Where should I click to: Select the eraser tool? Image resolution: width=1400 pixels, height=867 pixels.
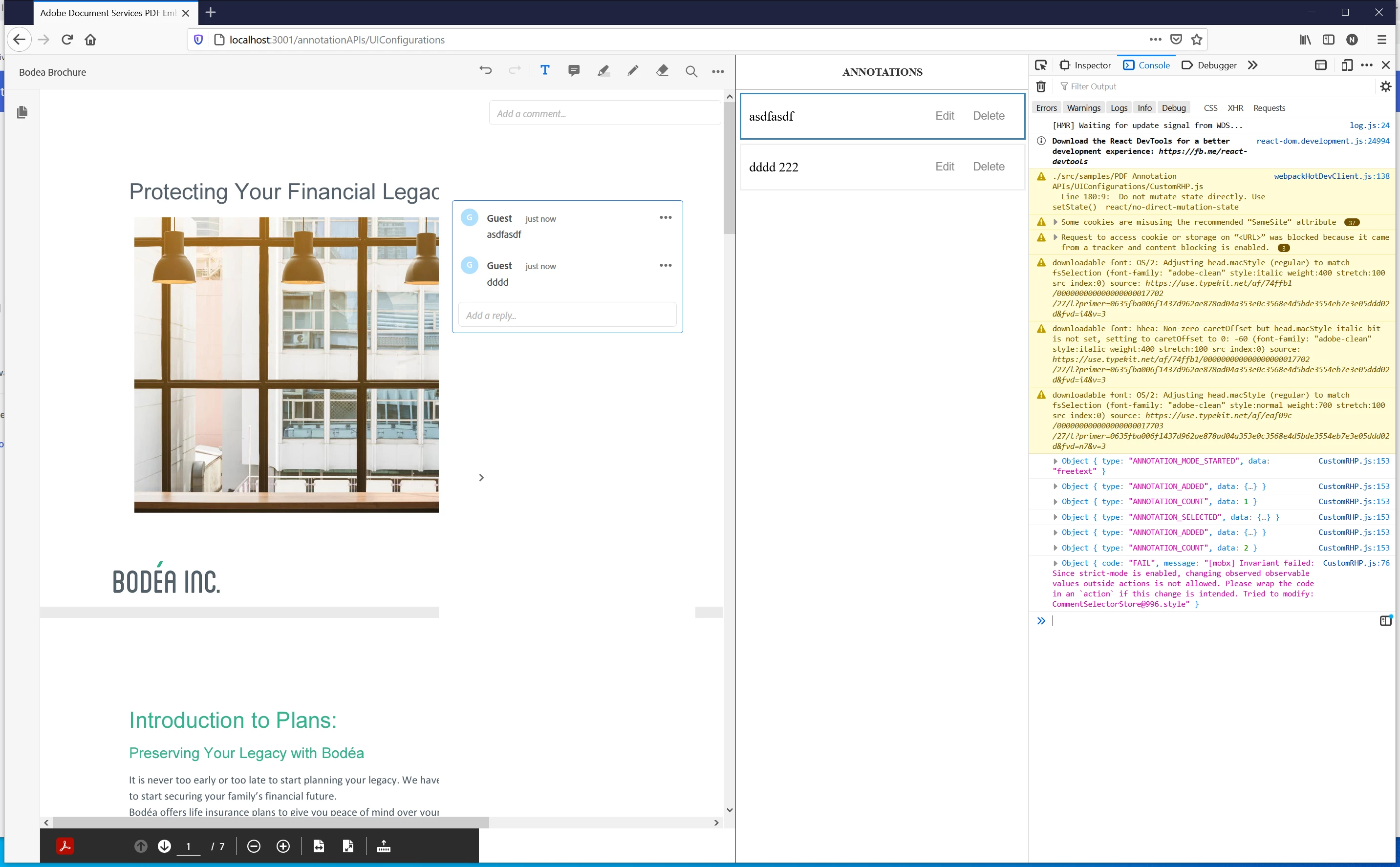pos(663,70)
